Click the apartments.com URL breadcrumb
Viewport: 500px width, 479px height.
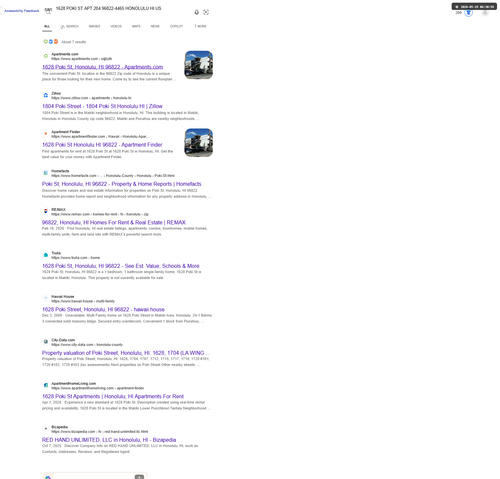pyautogui.click(x=82, y=59)
